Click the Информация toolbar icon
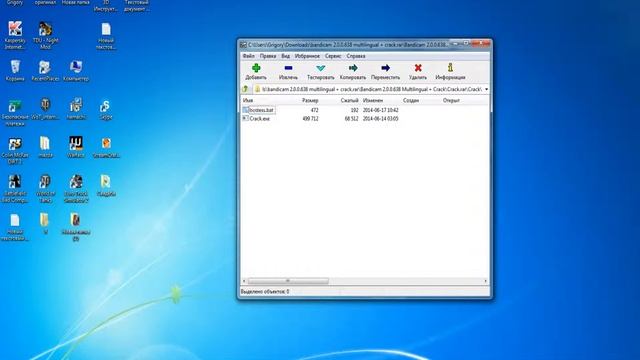640x360 pixels. coord(450,68)
